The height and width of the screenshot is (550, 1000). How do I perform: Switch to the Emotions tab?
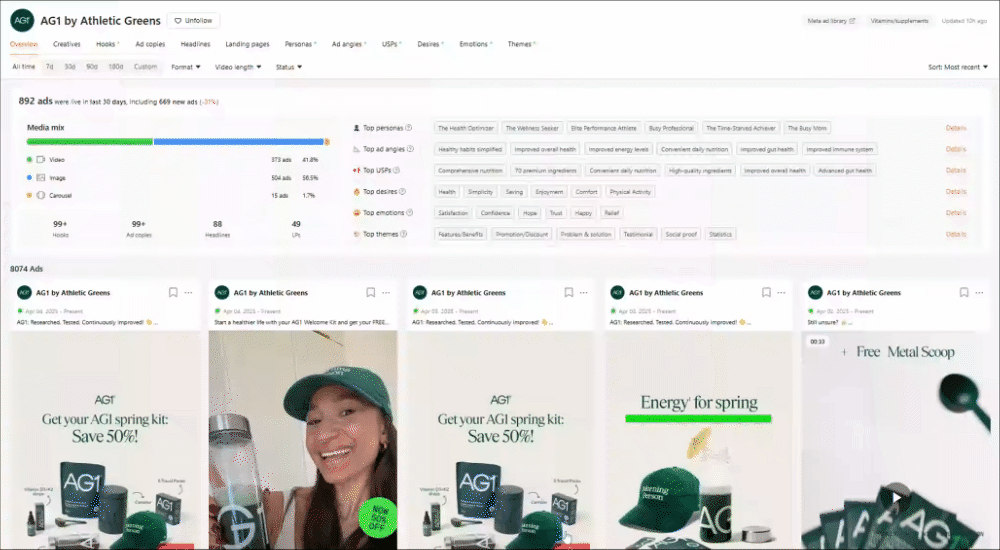475,44
